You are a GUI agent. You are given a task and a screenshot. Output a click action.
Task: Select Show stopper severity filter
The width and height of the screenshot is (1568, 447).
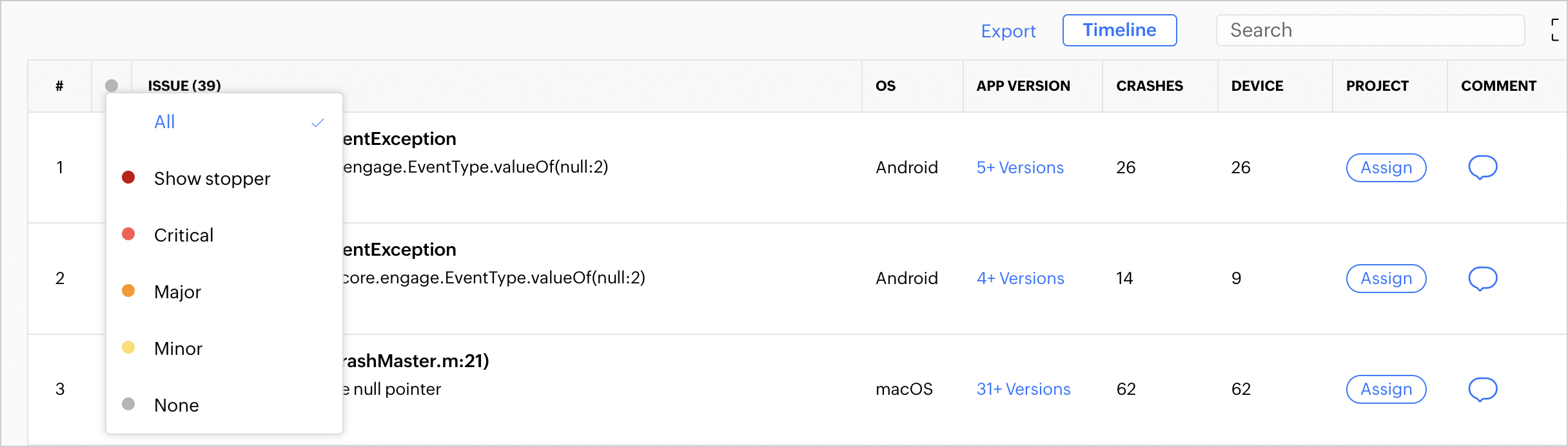click(211, 178)
